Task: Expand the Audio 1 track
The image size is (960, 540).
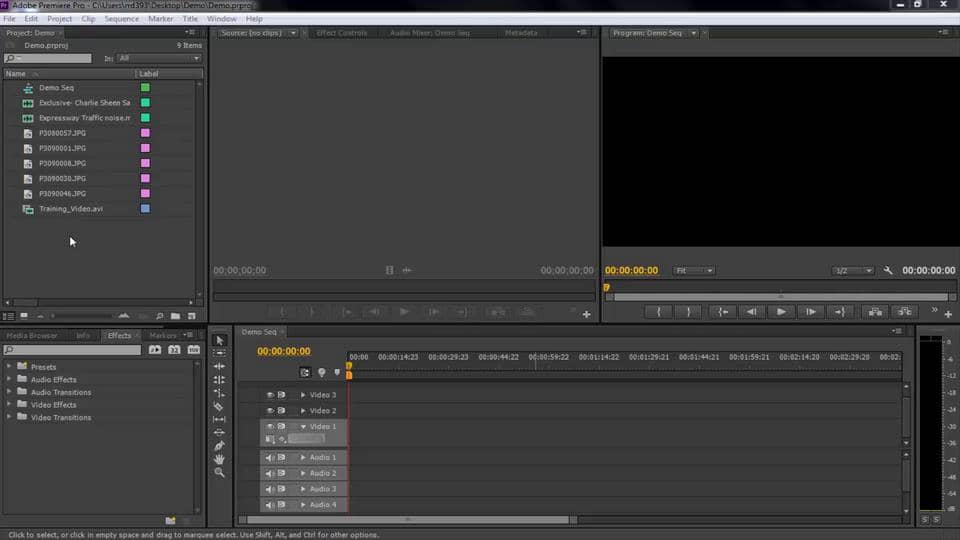Action: [x=303, y=457]
